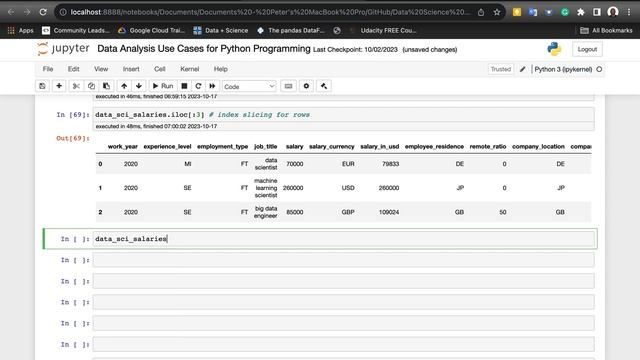This screenshot has height=360, width=640.
Task: Insert a cell below with plus icon
Action: [x=59, y=86]
